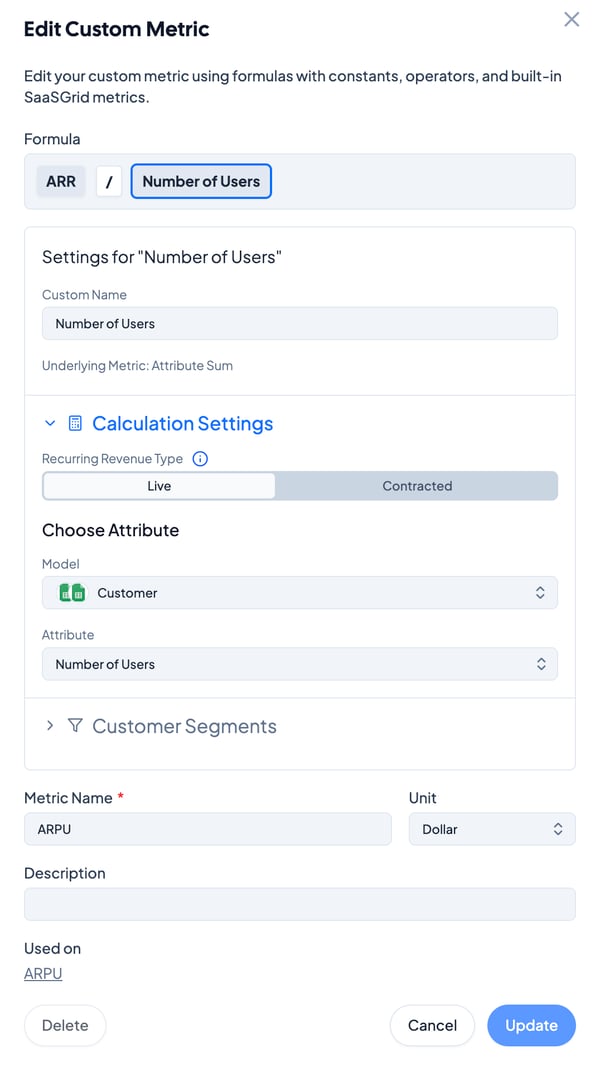Click inside the empty Description field
The height and width of the screenshot is (1067, 600).
[x=300, y=903]
